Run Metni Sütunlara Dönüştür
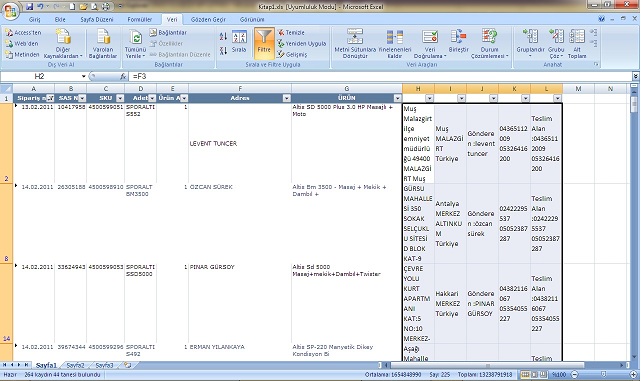The width and height of the screenshot is (641, 381). coord(355,44)
